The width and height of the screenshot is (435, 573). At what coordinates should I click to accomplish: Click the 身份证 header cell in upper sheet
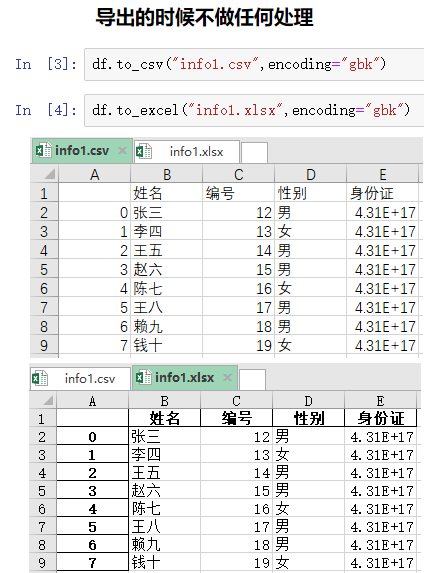click(x=382, y=193)
